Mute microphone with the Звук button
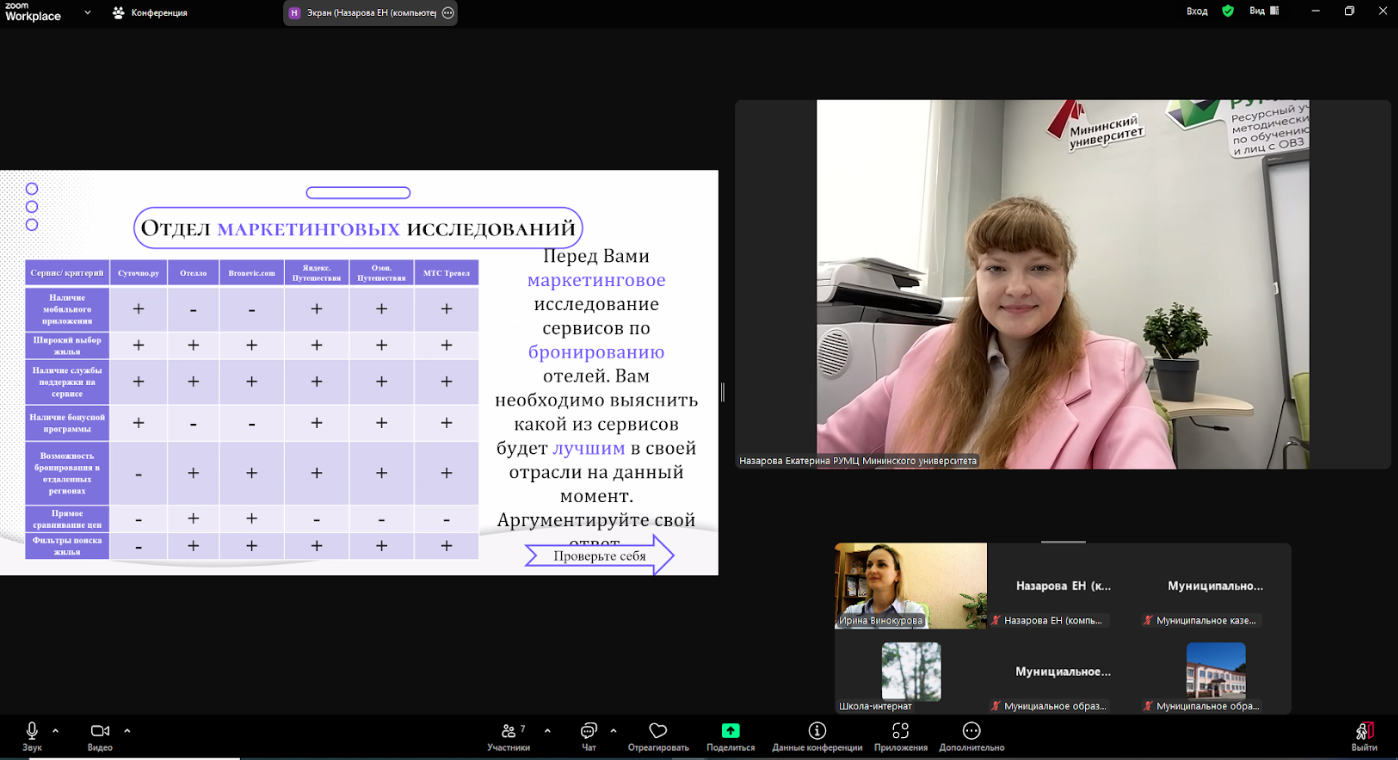Image resolution: width=1398 pixels, height=760 pixels. pyautogui.click(x=32, y=736)
